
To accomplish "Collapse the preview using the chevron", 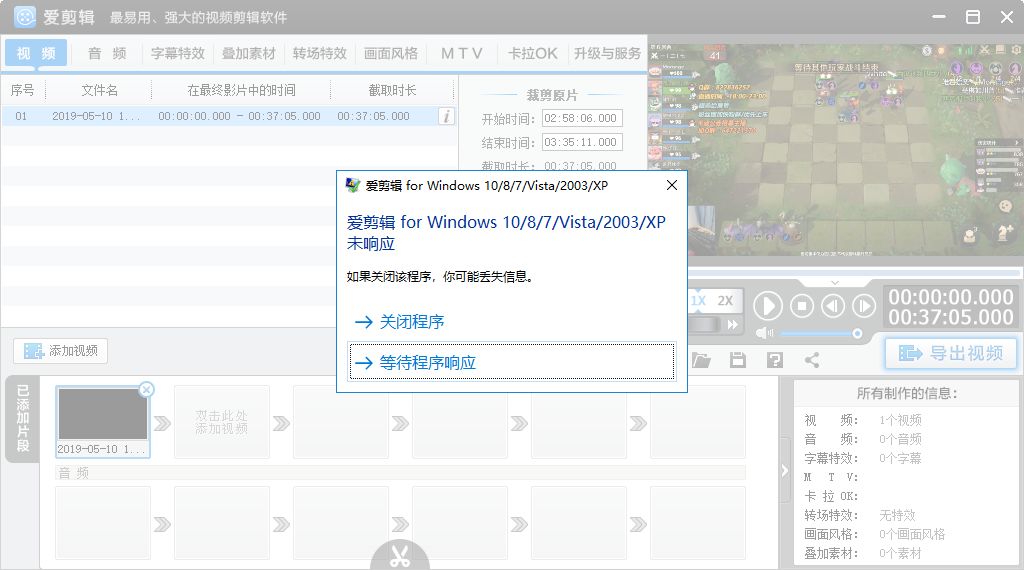I will (835, 283).
